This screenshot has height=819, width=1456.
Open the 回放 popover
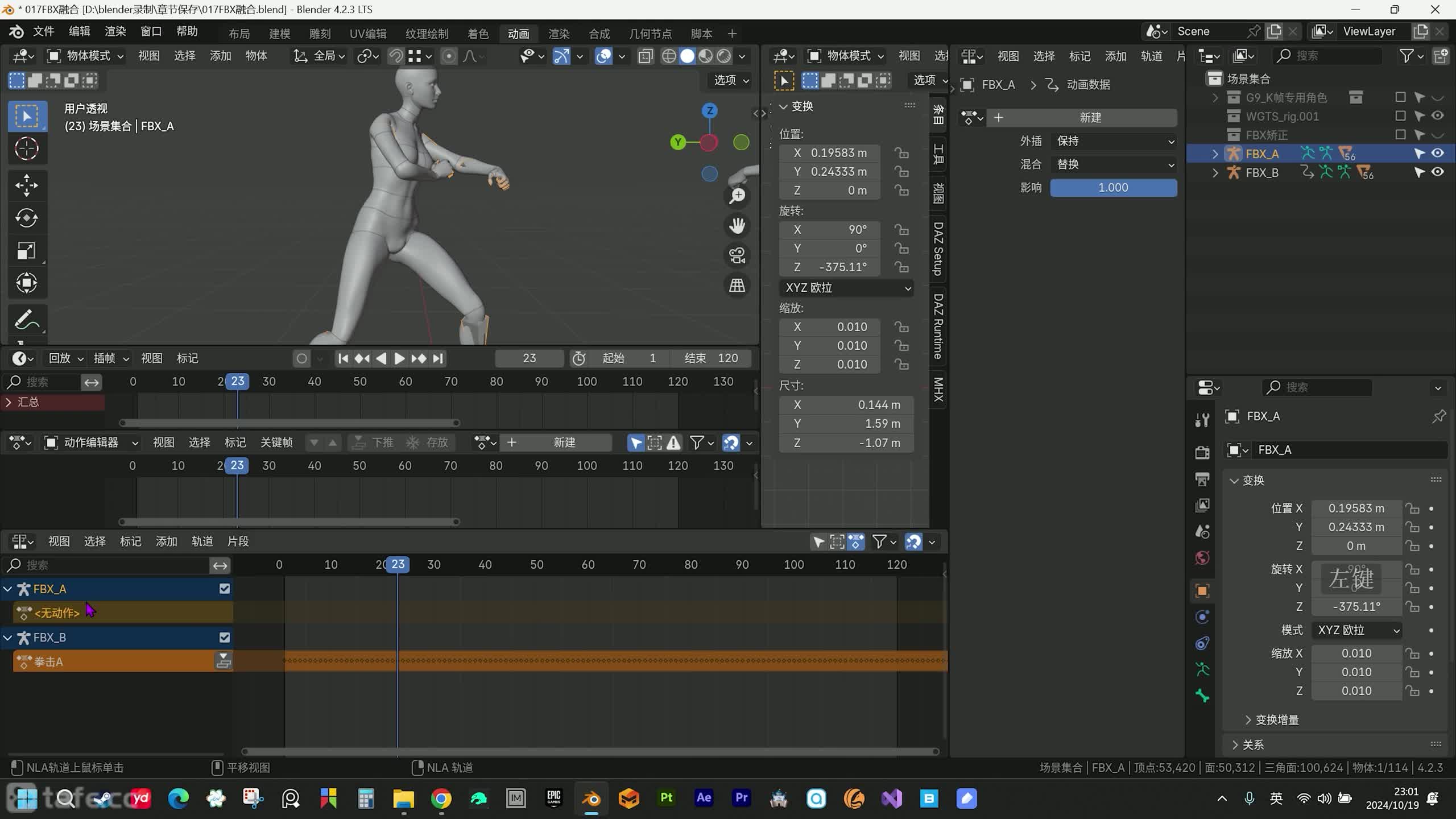65,358
